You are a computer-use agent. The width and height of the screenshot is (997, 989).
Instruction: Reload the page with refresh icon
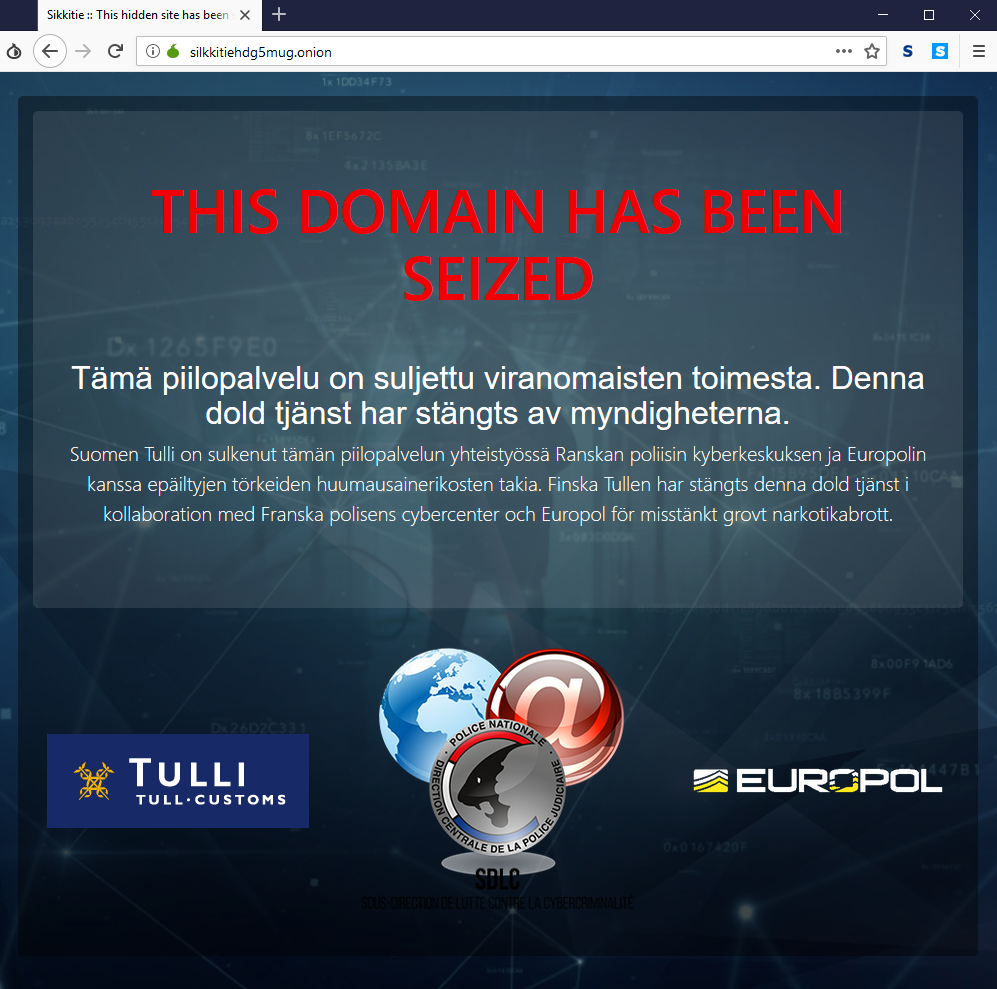coord(115,52)
